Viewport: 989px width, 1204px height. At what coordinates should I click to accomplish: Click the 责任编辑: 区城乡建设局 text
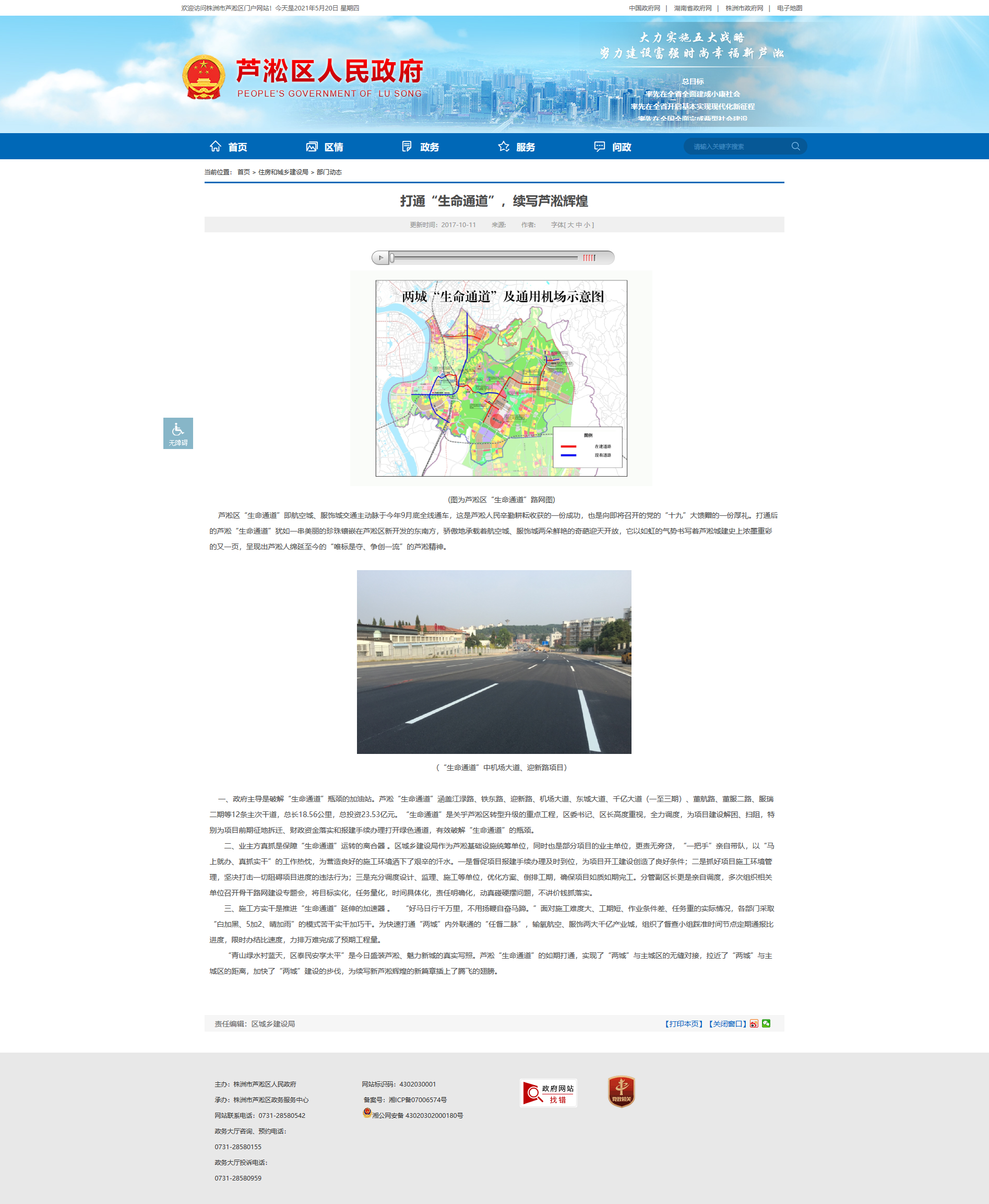point(255,1024)
